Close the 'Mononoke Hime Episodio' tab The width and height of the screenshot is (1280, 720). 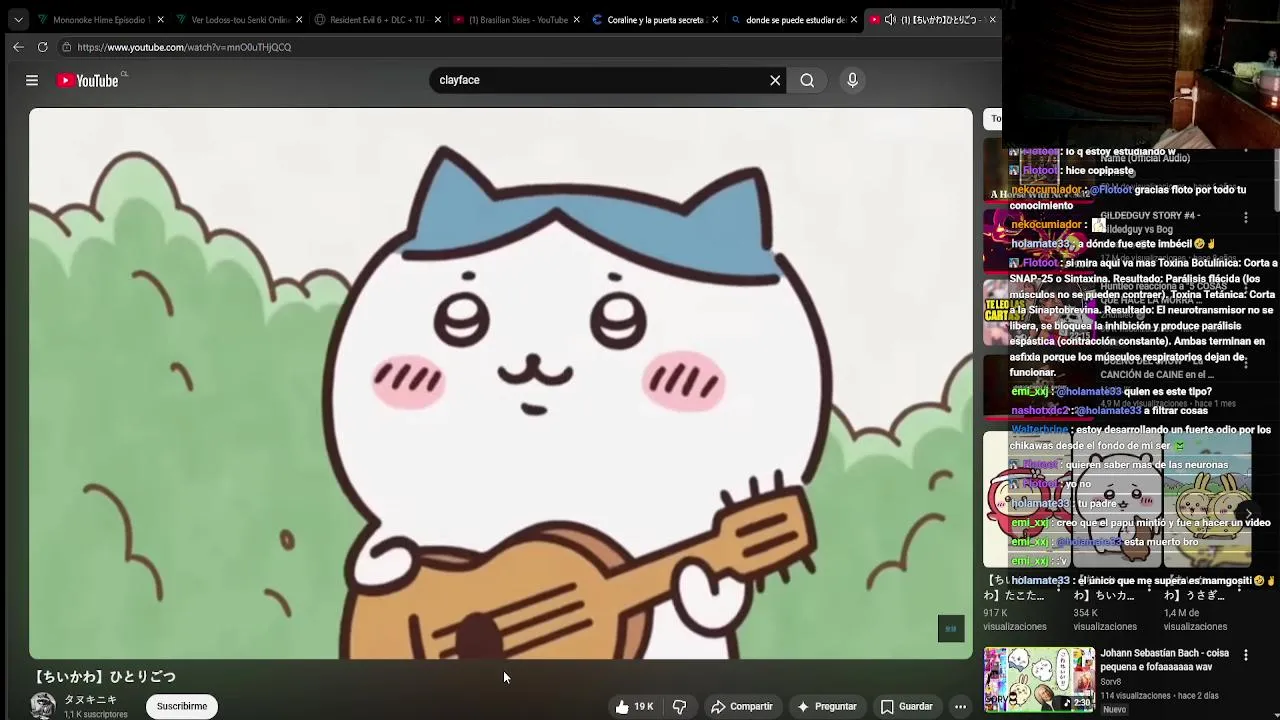pyautogui.click(x=160, y=19)
